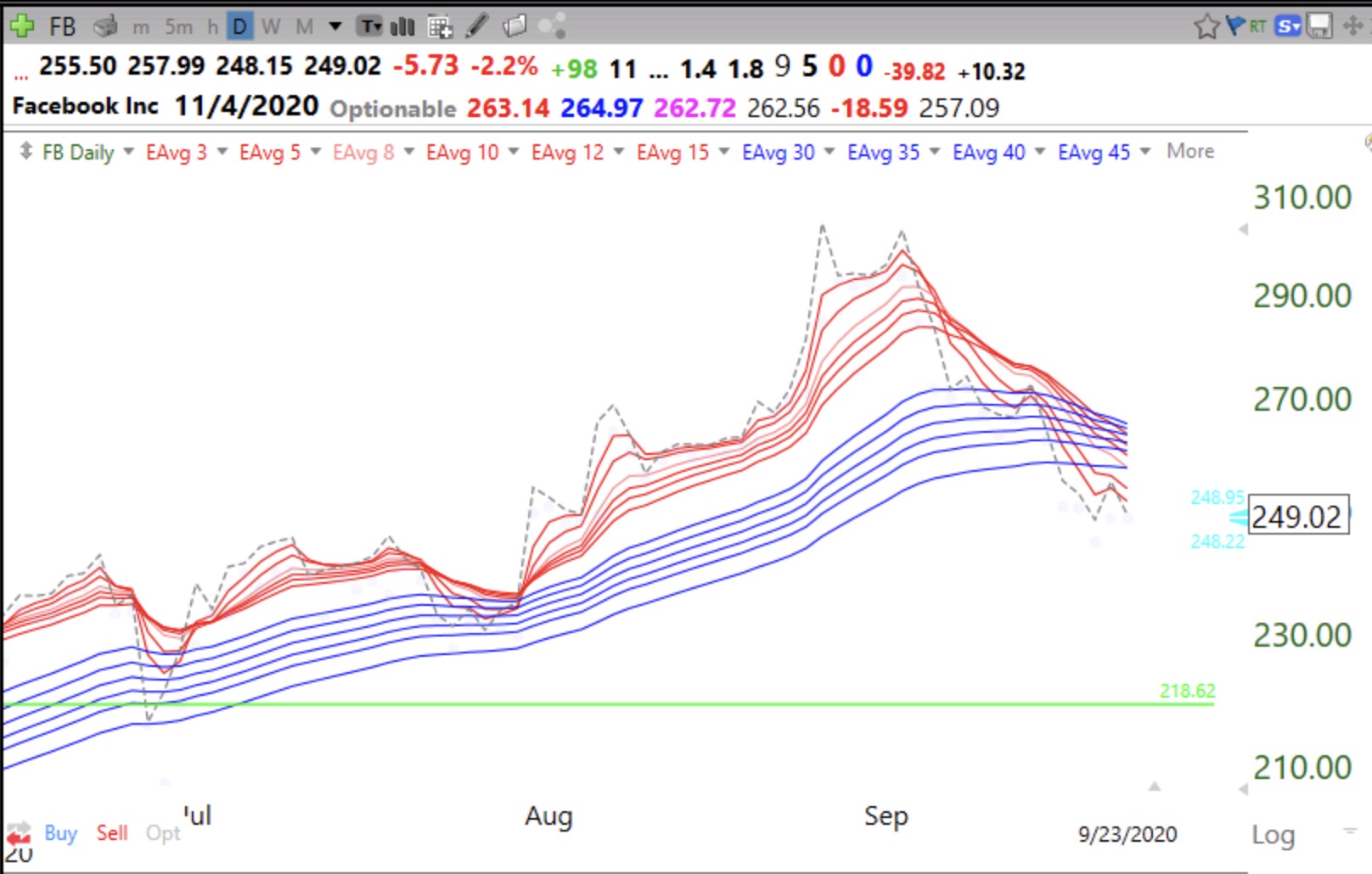The width and height of the screenshot is (1372, 874).
Task: Switch to 1-minute 'm' timeframe
Action: 141,27
